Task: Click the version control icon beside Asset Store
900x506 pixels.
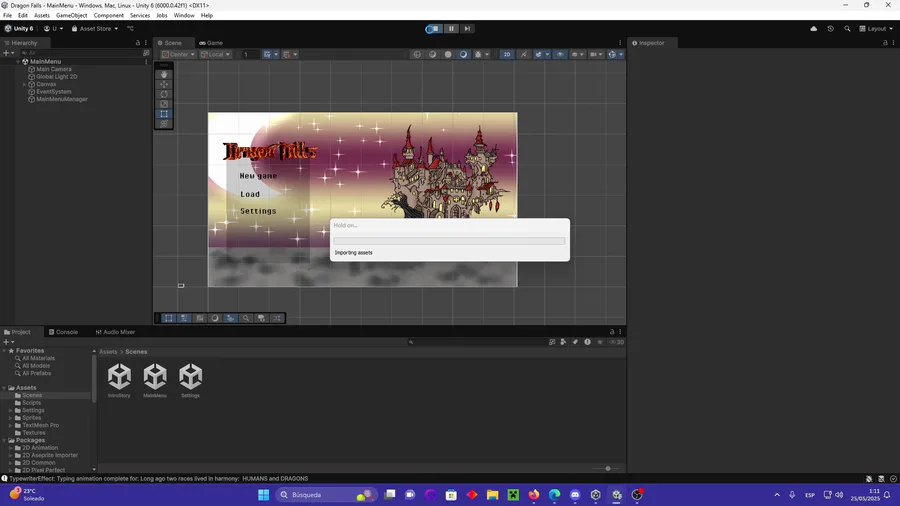Action: click(x=130, y=29)
